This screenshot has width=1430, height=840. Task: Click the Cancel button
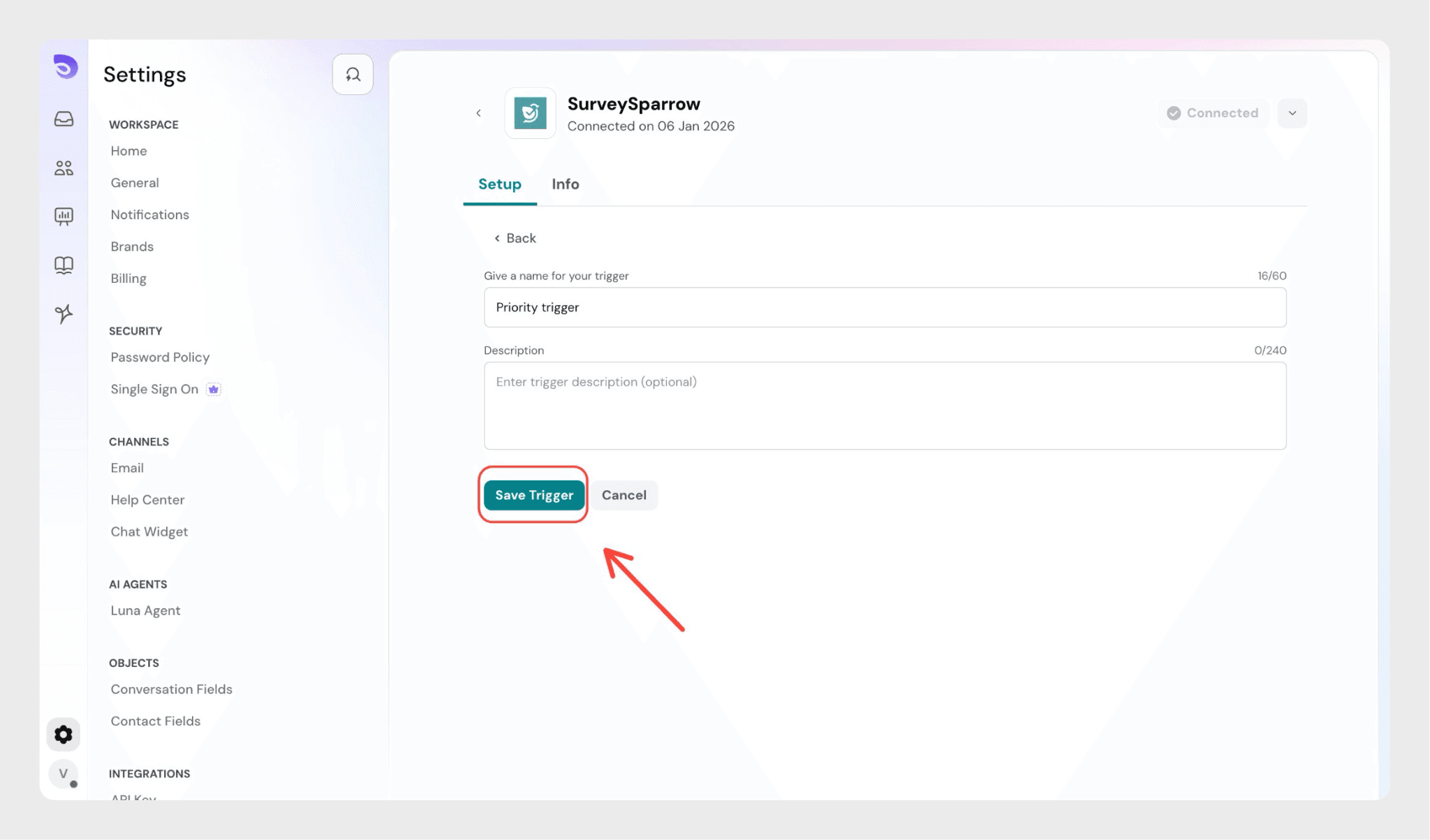click(624, 495)
